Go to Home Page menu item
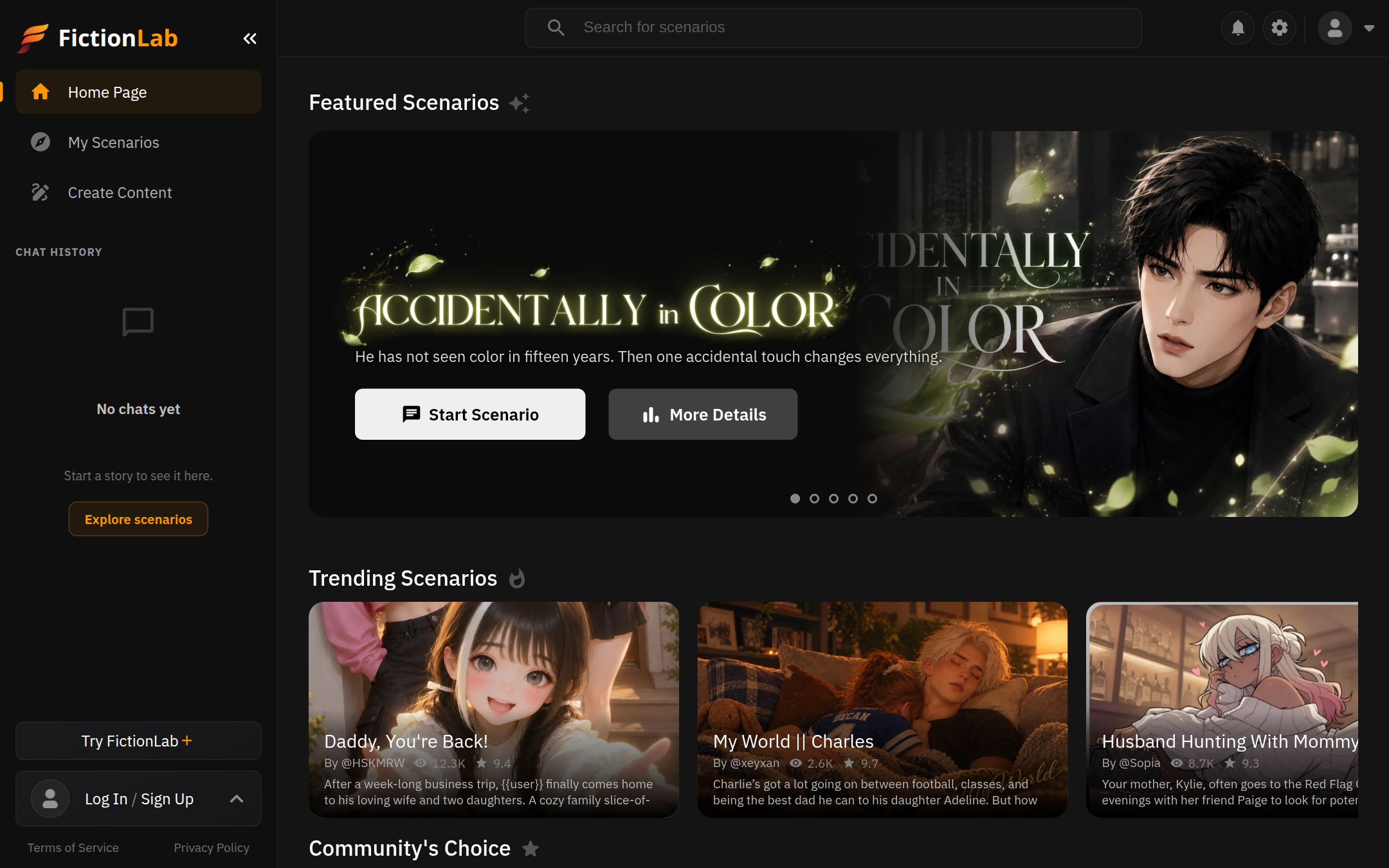The height and width of the screenshot is (868, 1389). pos(138,92)
